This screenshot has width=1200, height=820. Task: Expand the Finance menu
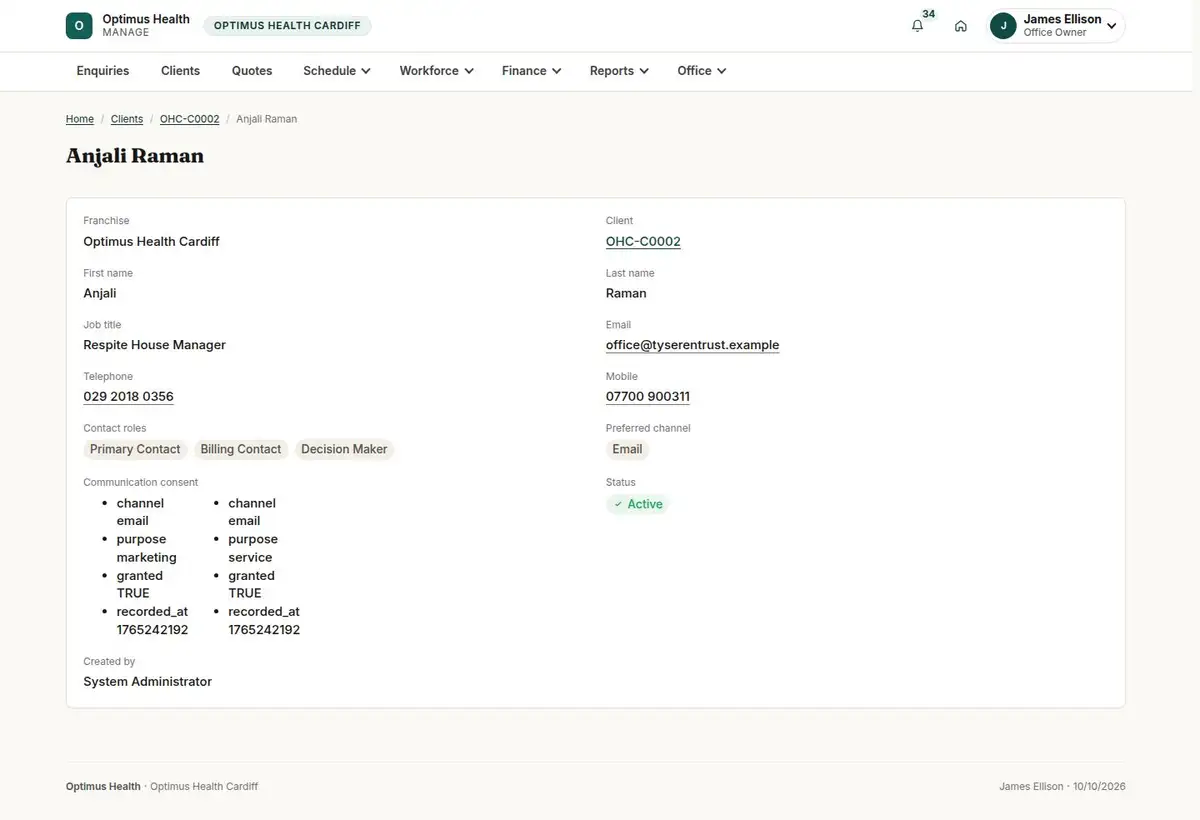531,71
